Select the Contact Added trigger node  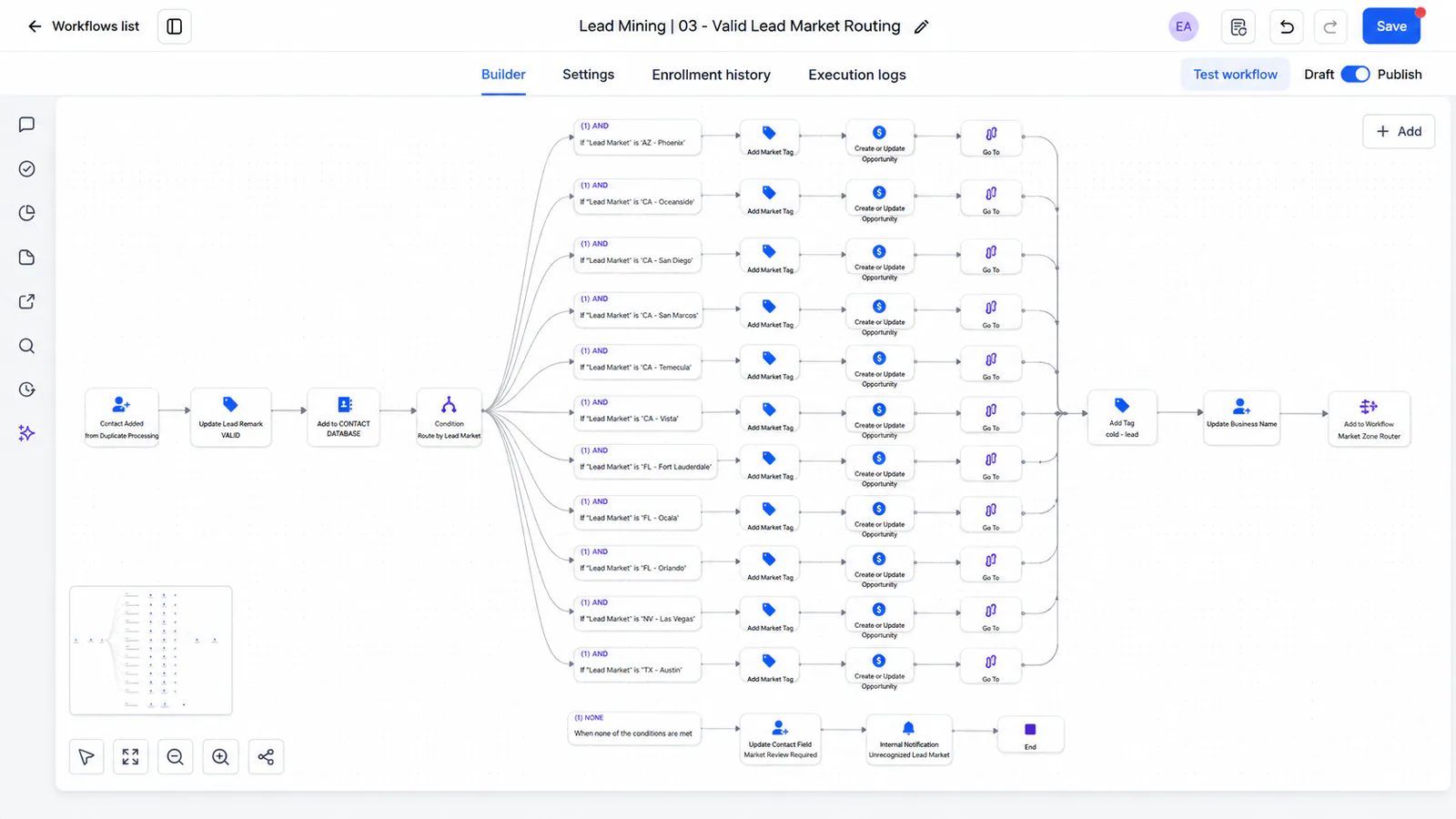coord(122,418)
